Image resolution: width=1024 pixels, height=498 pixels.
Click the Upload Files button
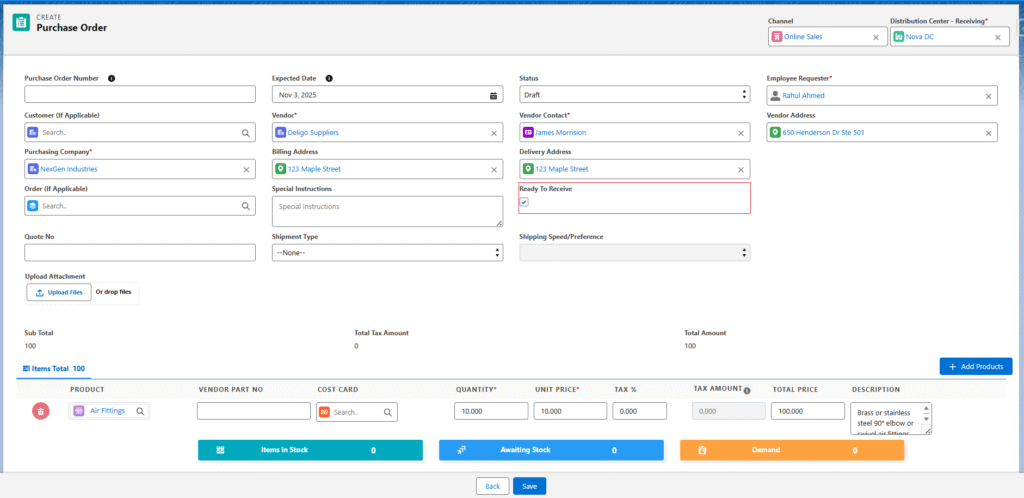tap(58, 292)
